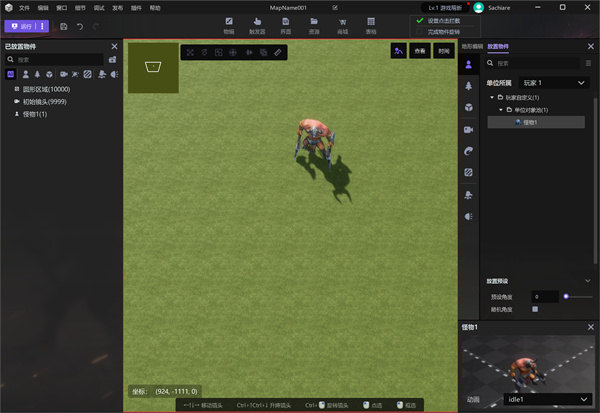The width and height of the screenshot is (600, 413).
Task: Click the save icon in toolbar
Action: (x=64, y=25)
